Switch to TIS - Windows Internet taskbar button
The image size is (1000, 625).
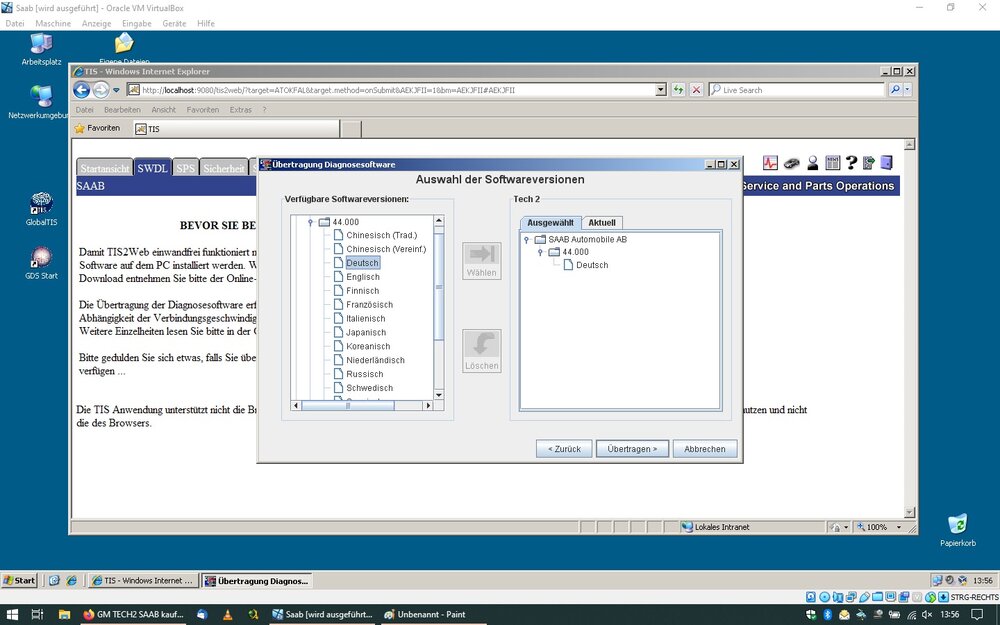(x=143, y=580)
